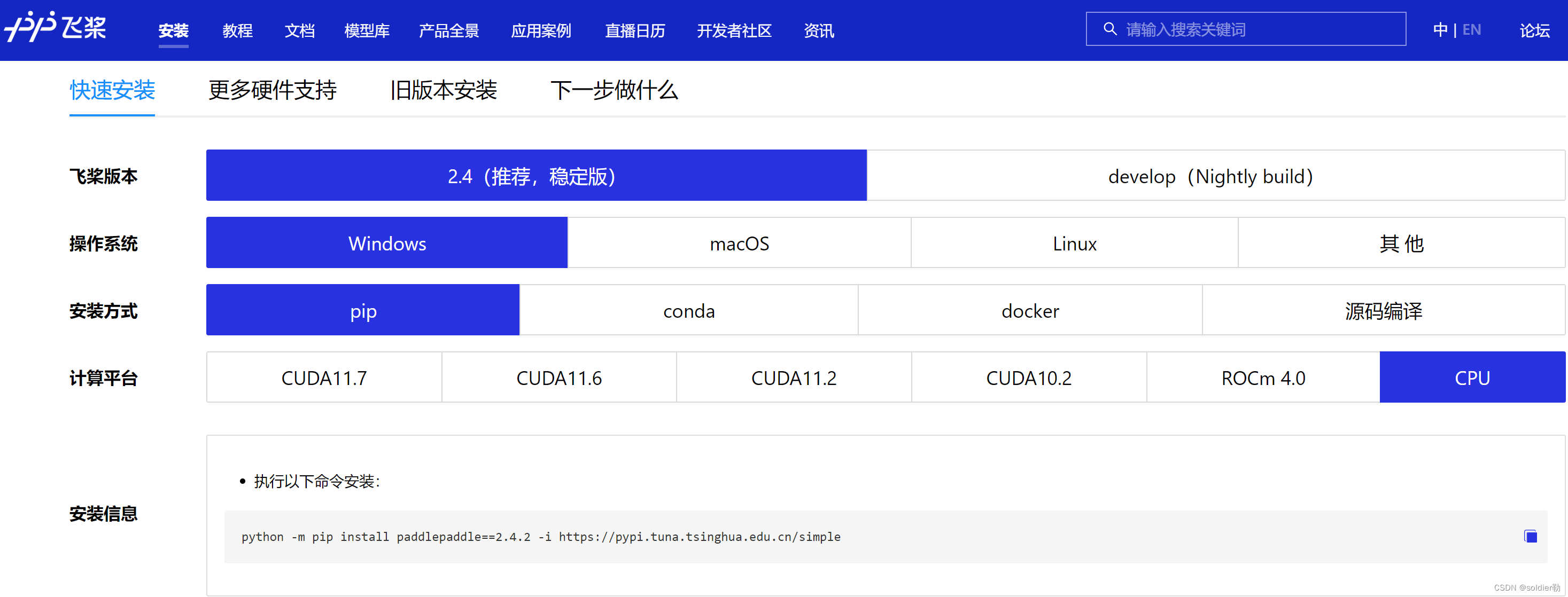Open the 模型库 menu item
1568x597 pixels.
367,30
